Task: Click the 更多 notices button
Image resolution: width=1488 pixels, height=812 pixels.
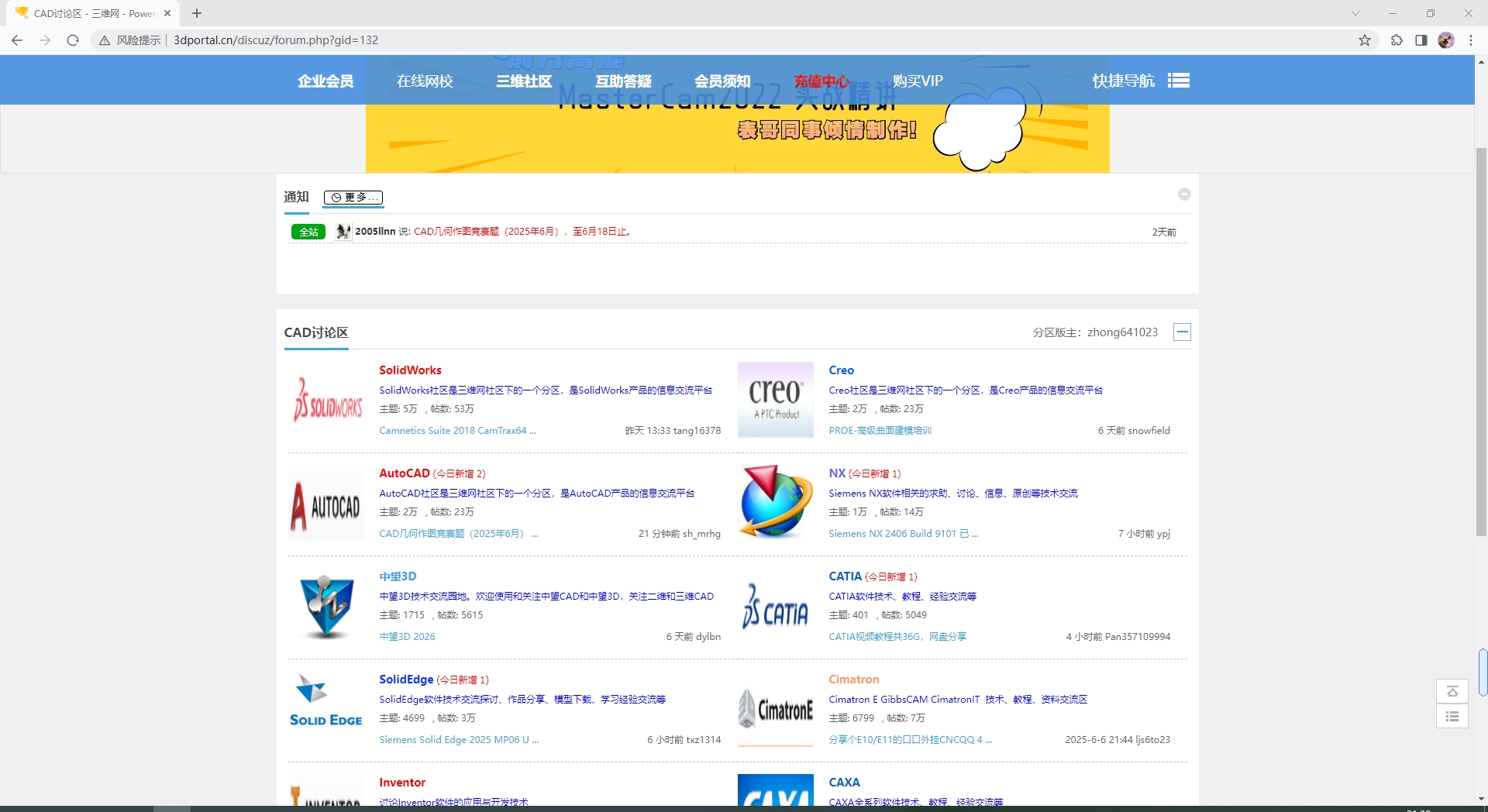Action: coord(353,198)
